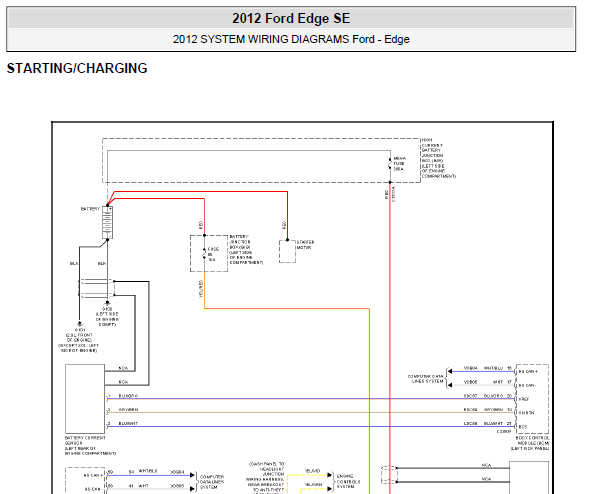Click the YEL/RED vertical wire label below the fuse

(x=201, y=289)
